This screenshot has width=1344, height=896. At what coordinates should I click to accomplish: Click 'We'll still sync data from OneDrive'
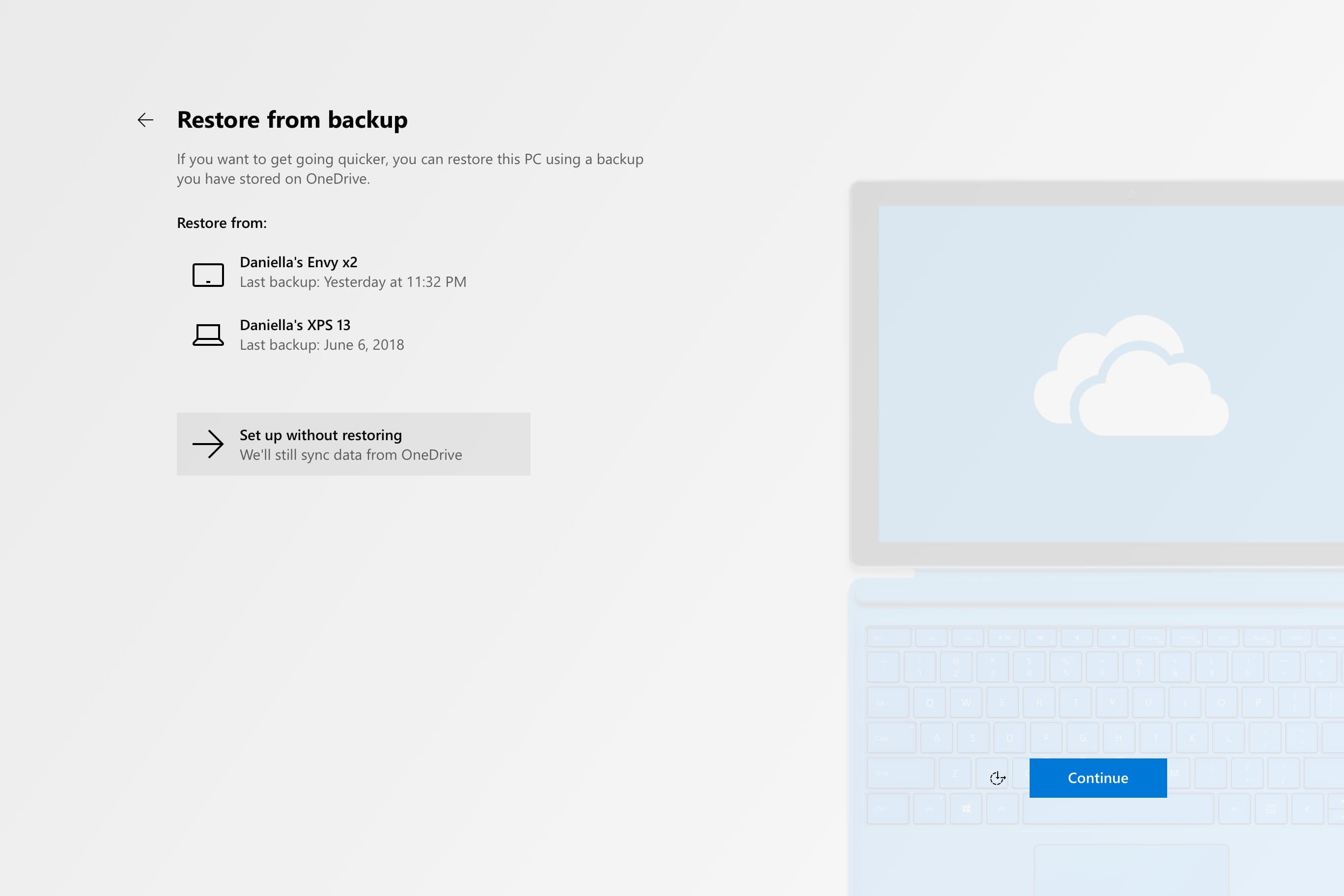pyautogui.click(x=351, y=455)
